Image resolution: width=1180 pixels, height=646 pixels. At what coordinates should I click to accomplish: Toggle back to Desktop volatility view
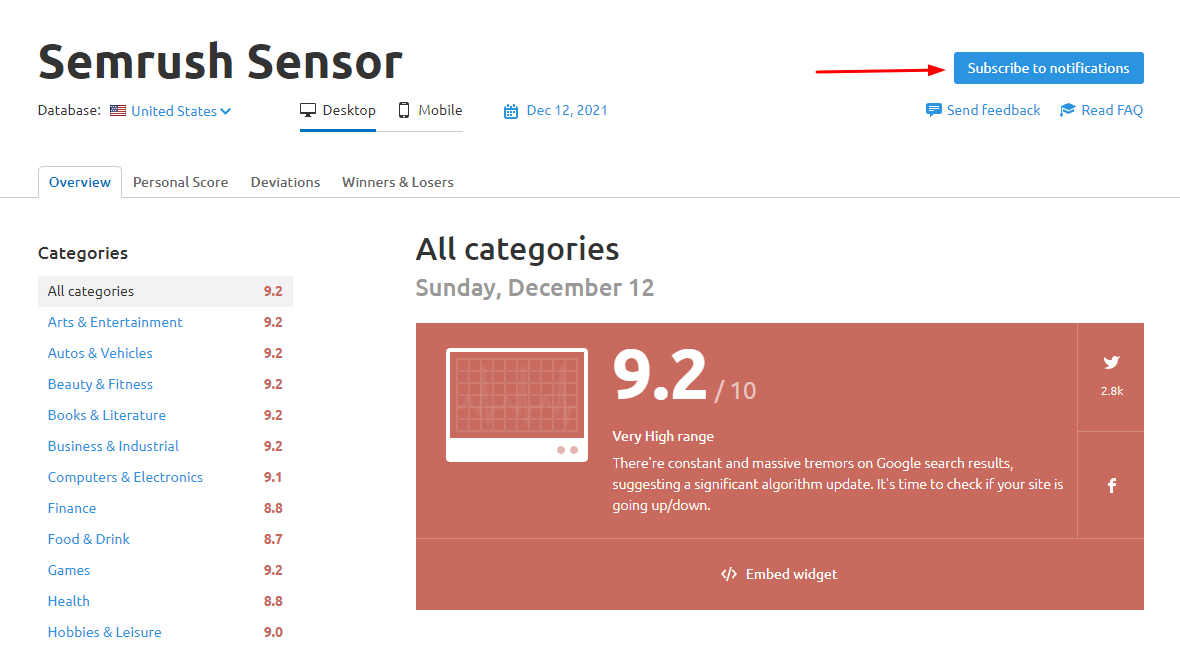(x=338, y=110)
